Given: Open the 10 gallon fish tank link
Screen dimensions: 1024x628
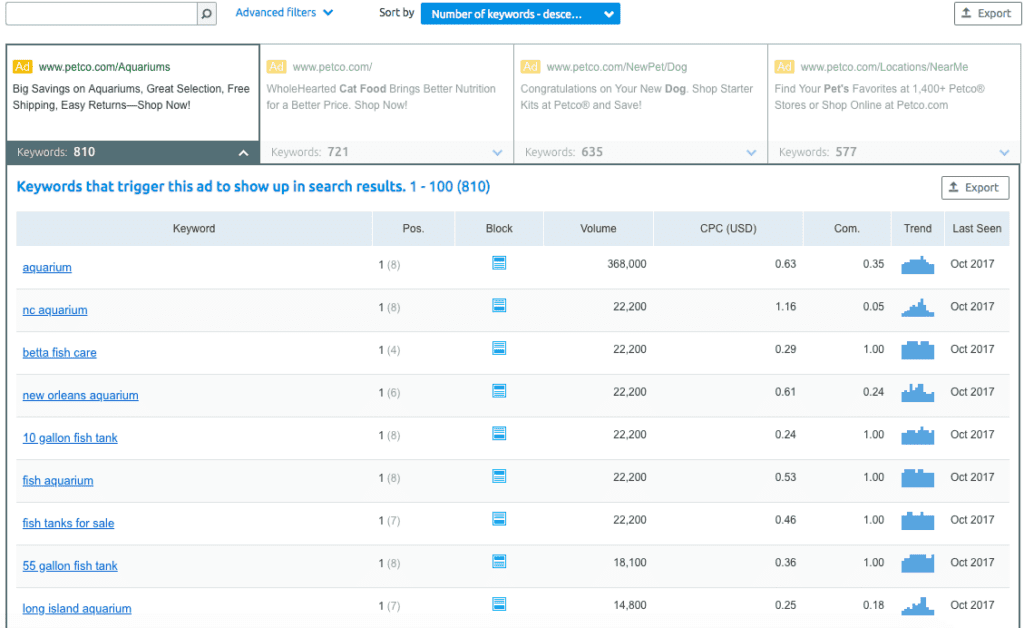Looking at the screenshot, I should 70,438.
